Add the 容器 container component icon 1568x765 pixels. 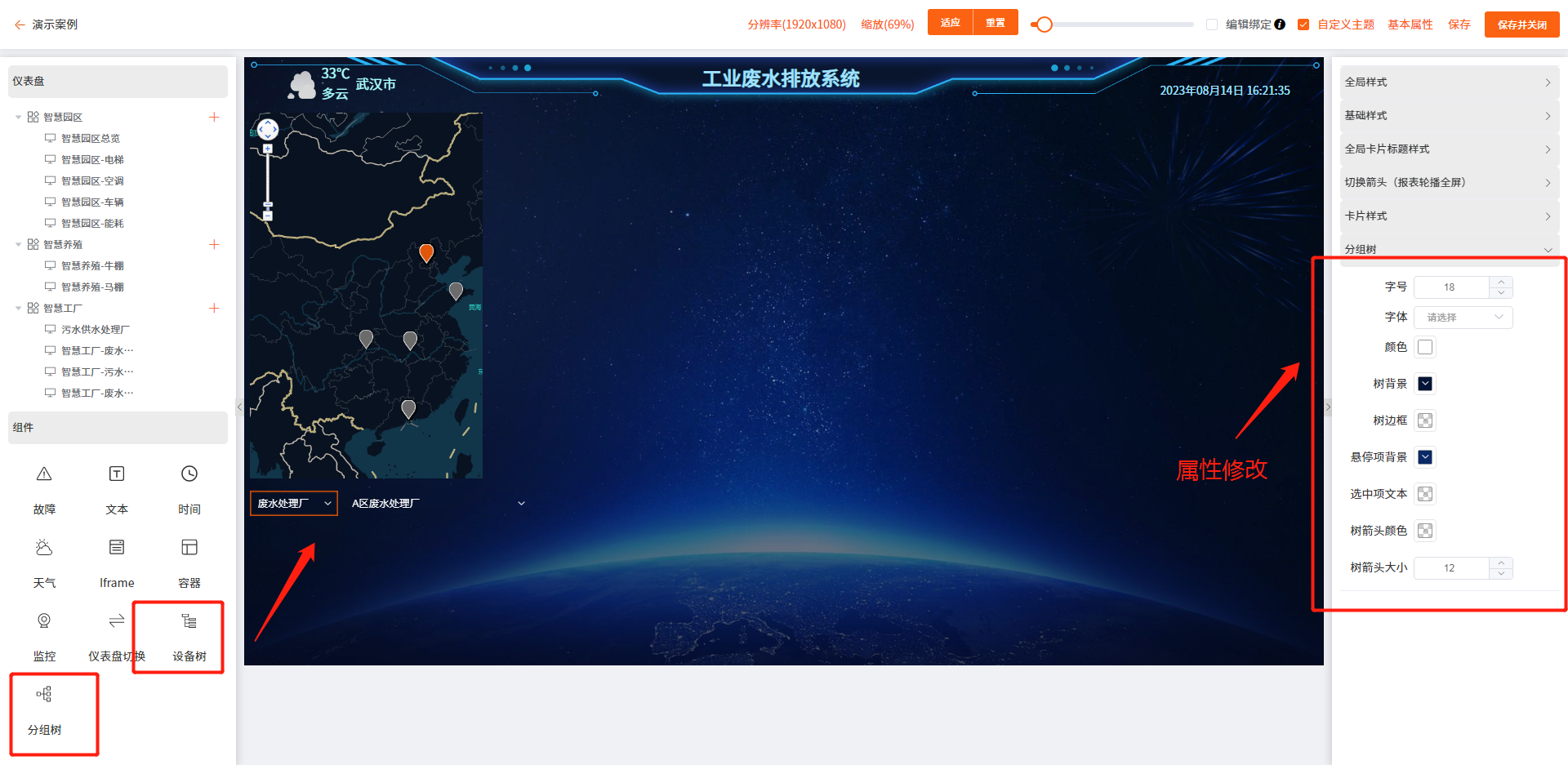click(189, 548)
